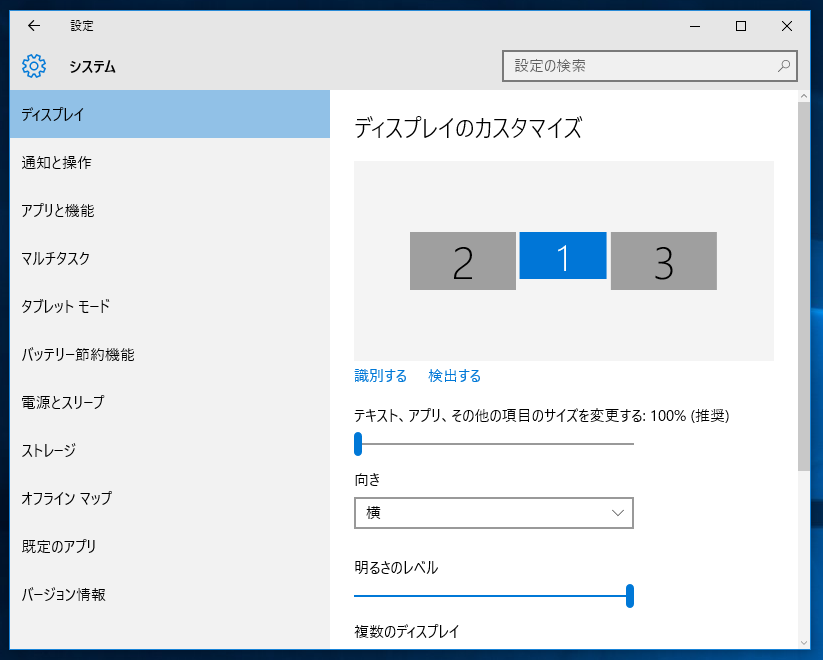Open オフライン マップ settings
823x660 pixels.
click(x=170, y=498)
